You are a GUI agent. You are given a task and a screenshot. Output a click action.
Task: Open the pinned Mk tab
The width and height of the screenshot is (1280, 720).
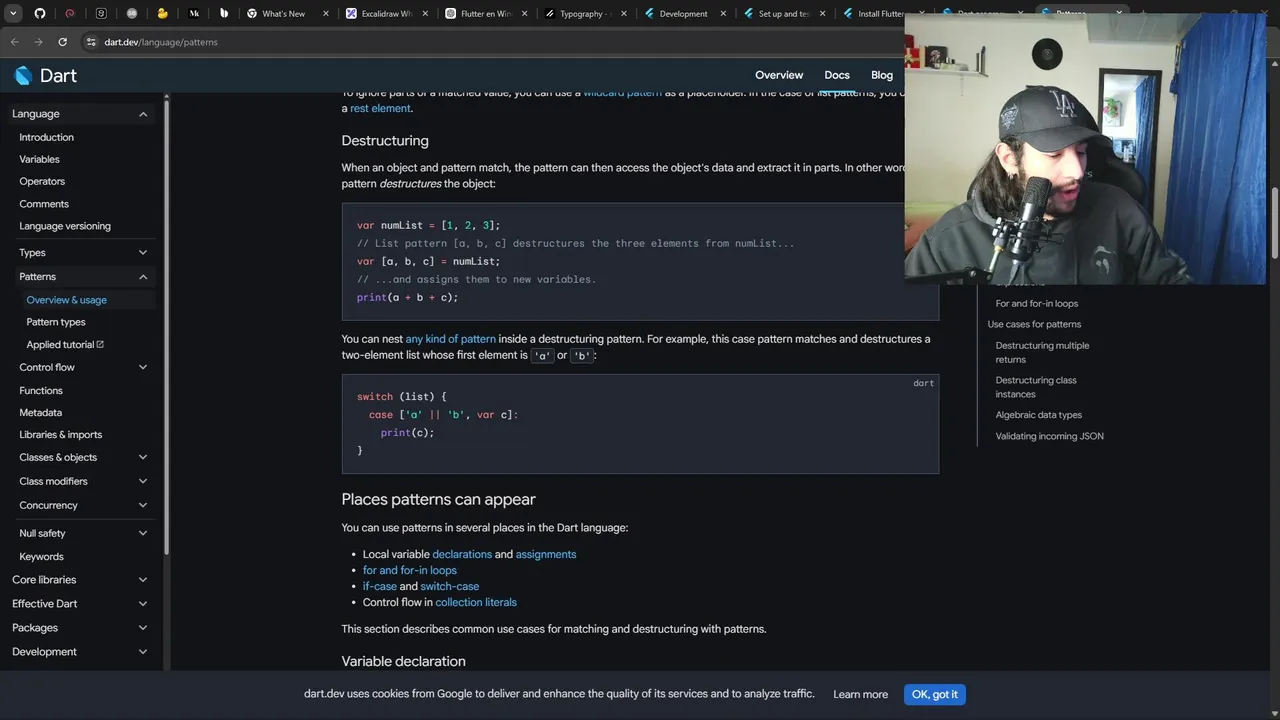(194, 14)
